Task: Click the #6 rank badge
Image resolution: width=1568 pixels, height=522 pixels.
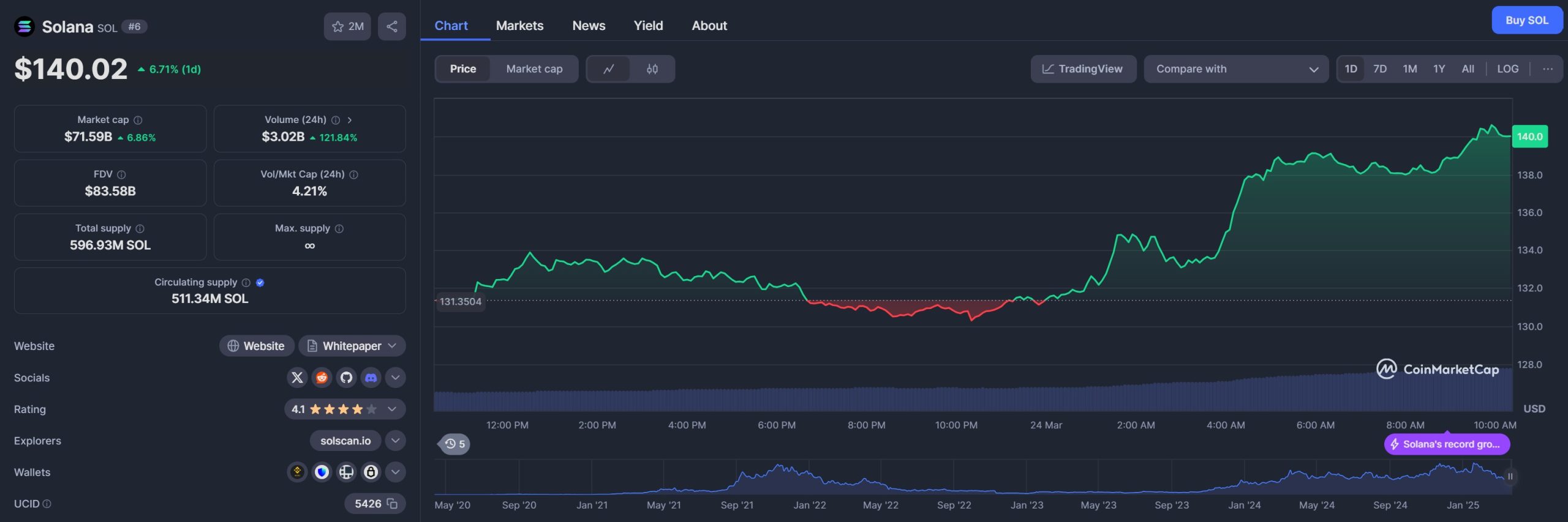Action: [x=134, y=26]
